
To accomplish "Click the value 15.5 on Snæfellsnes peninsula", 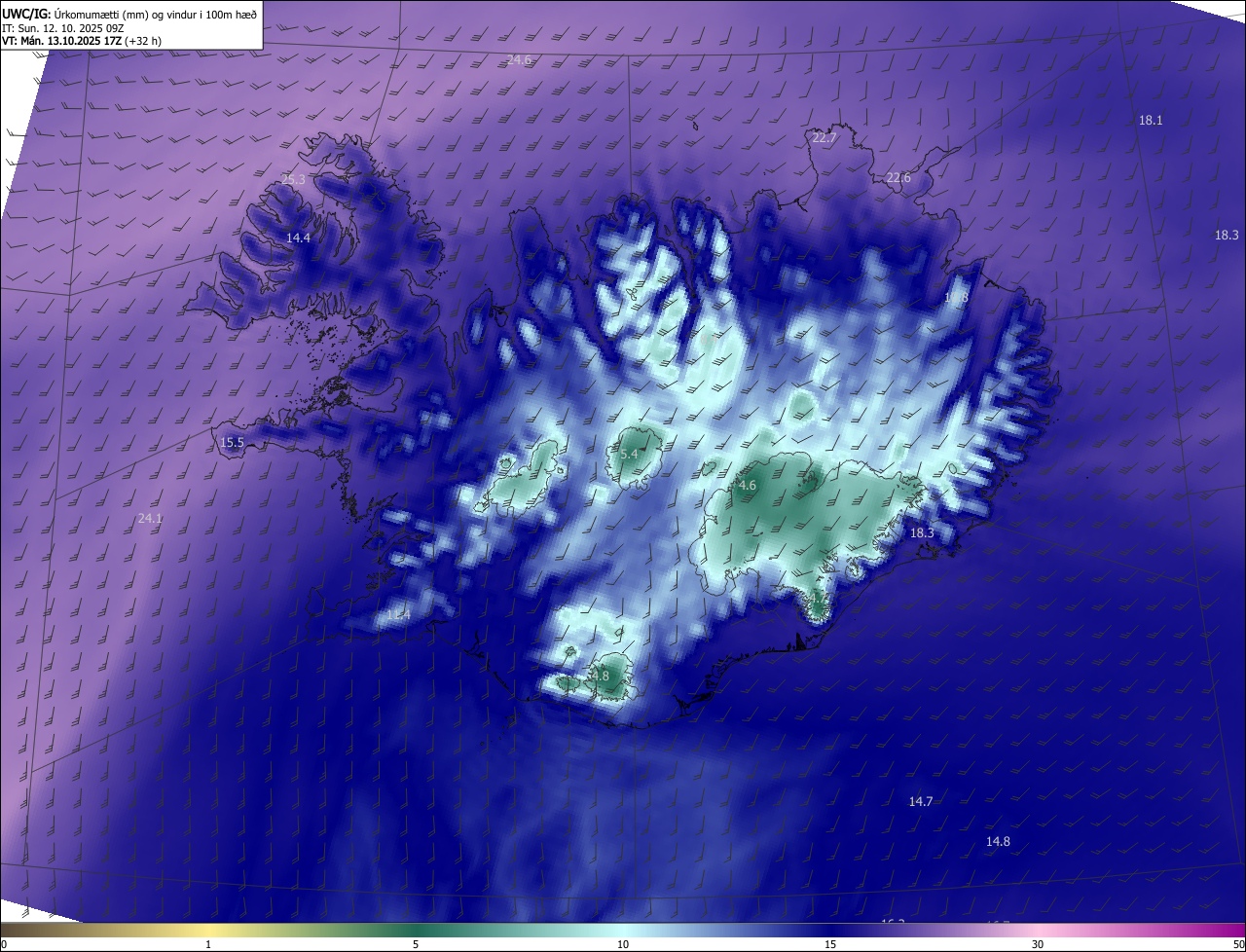I will pos(232,442).
